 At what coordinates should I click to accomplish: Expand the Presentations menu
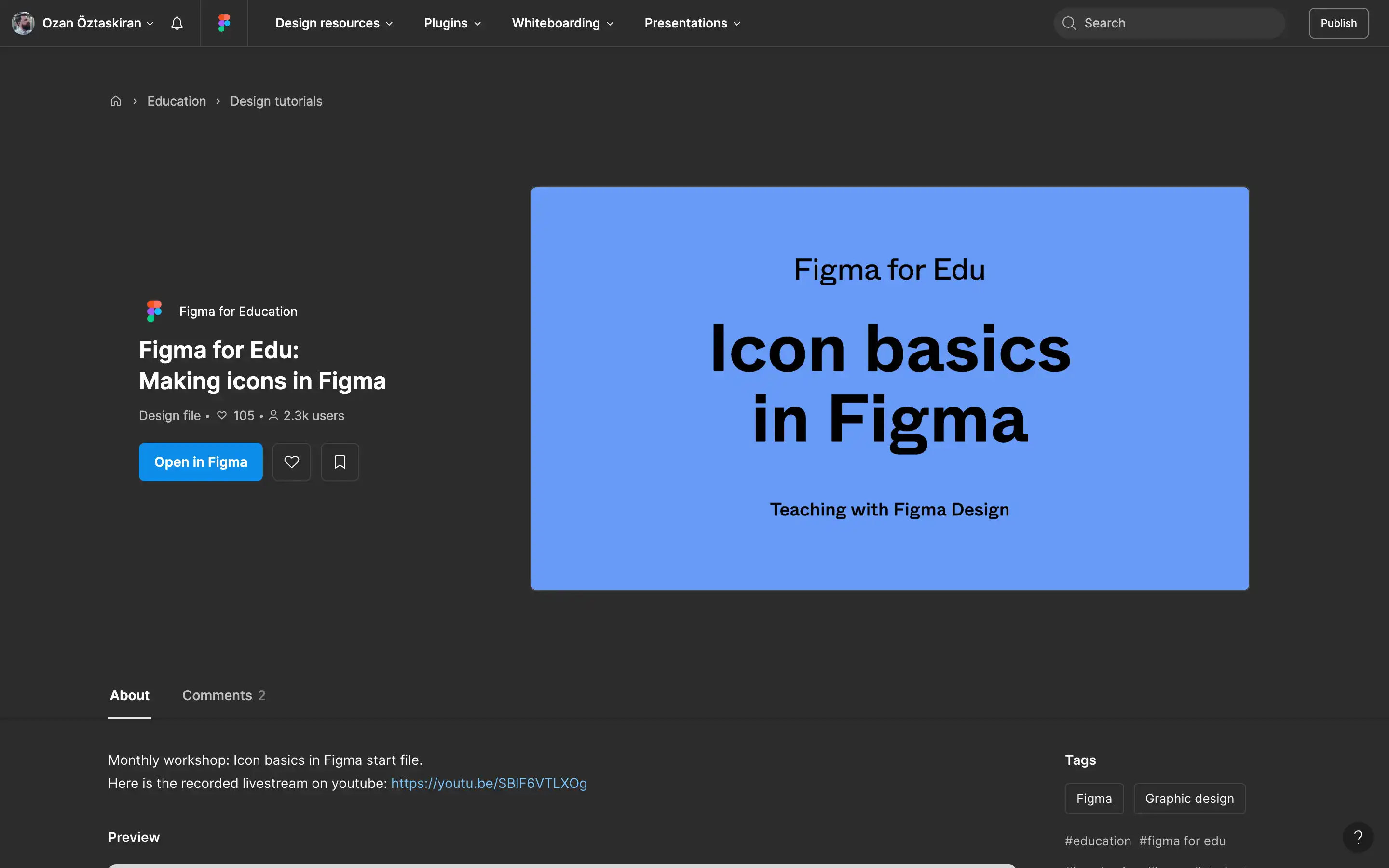(x=692, y=23)
